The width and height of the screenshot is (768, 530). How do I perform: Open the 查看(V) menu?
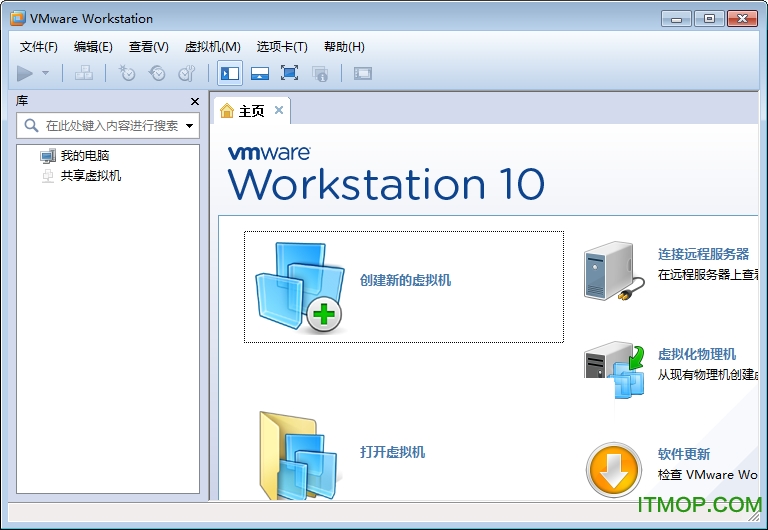(x=148, y=47)
